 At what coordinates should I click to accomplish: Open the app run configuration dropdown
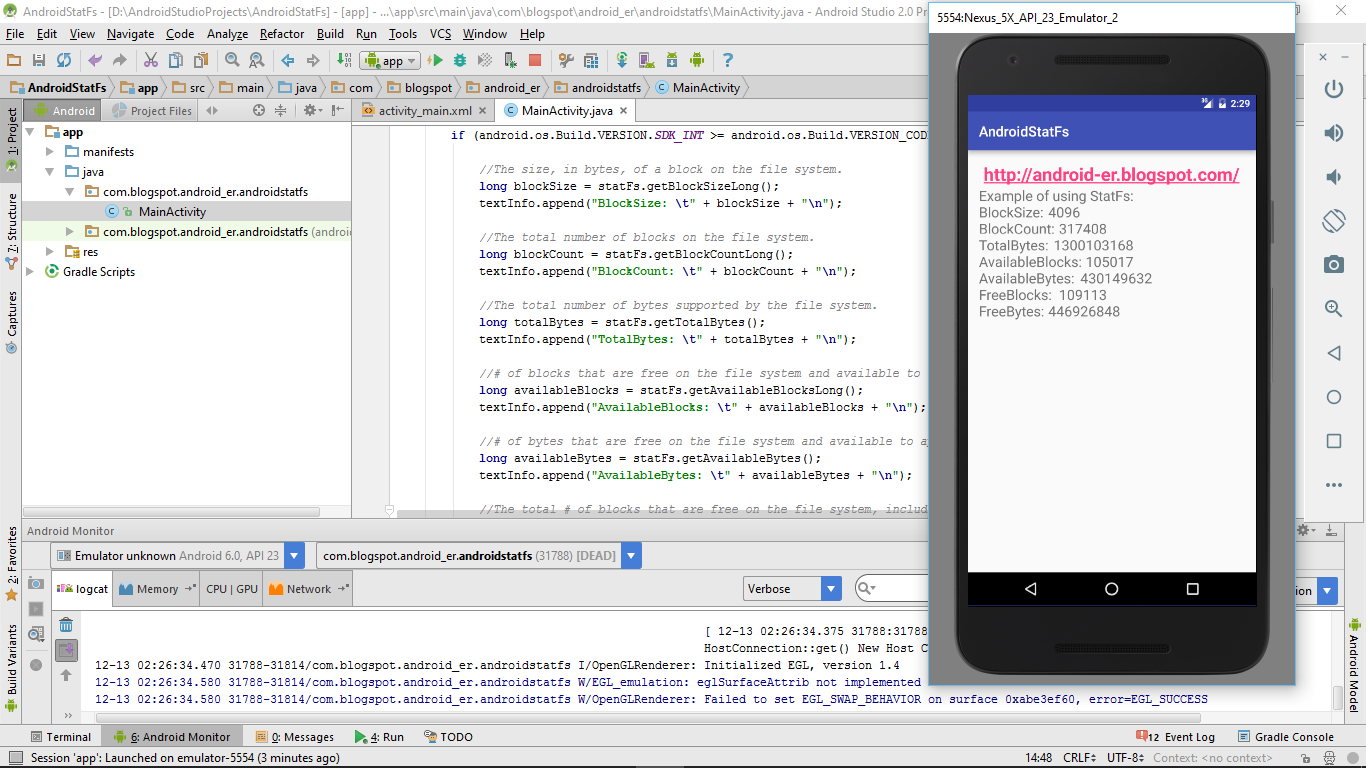click(x=390, y=60)
